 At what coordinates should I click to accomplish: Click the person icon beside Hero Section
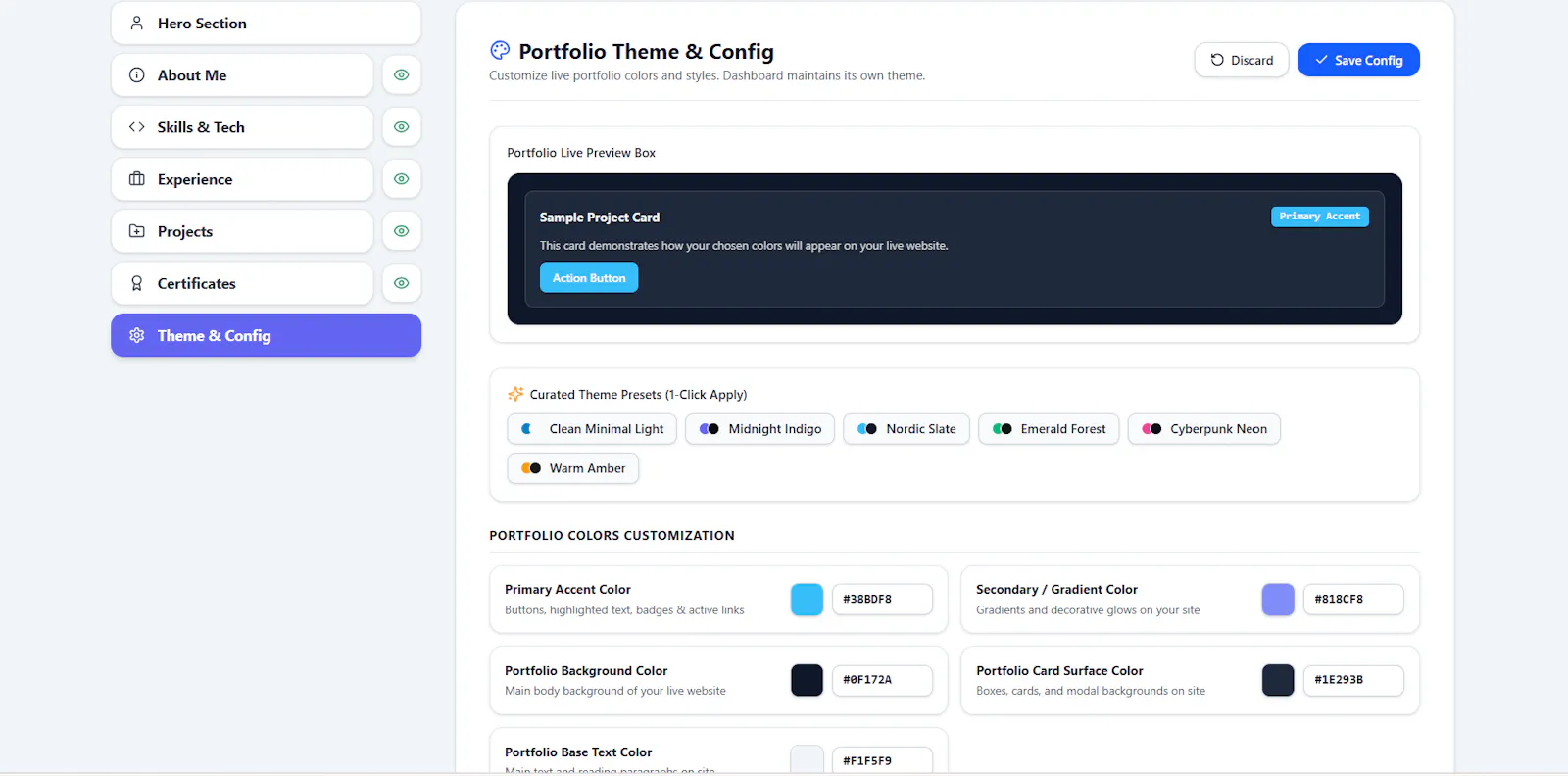click(x=137, y=23)
